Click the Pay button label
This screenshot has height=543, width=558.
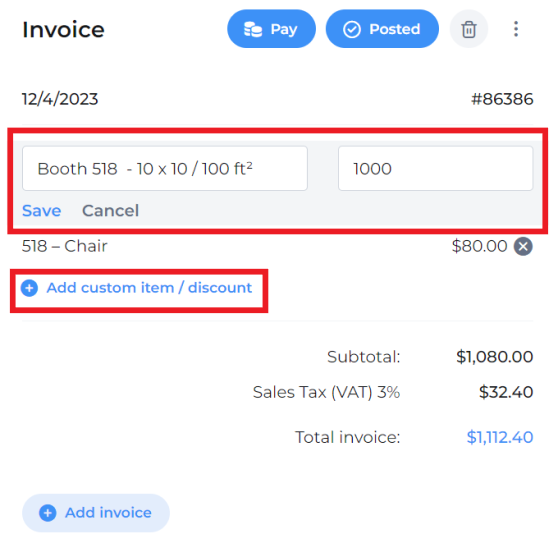(x=283, y=29)
